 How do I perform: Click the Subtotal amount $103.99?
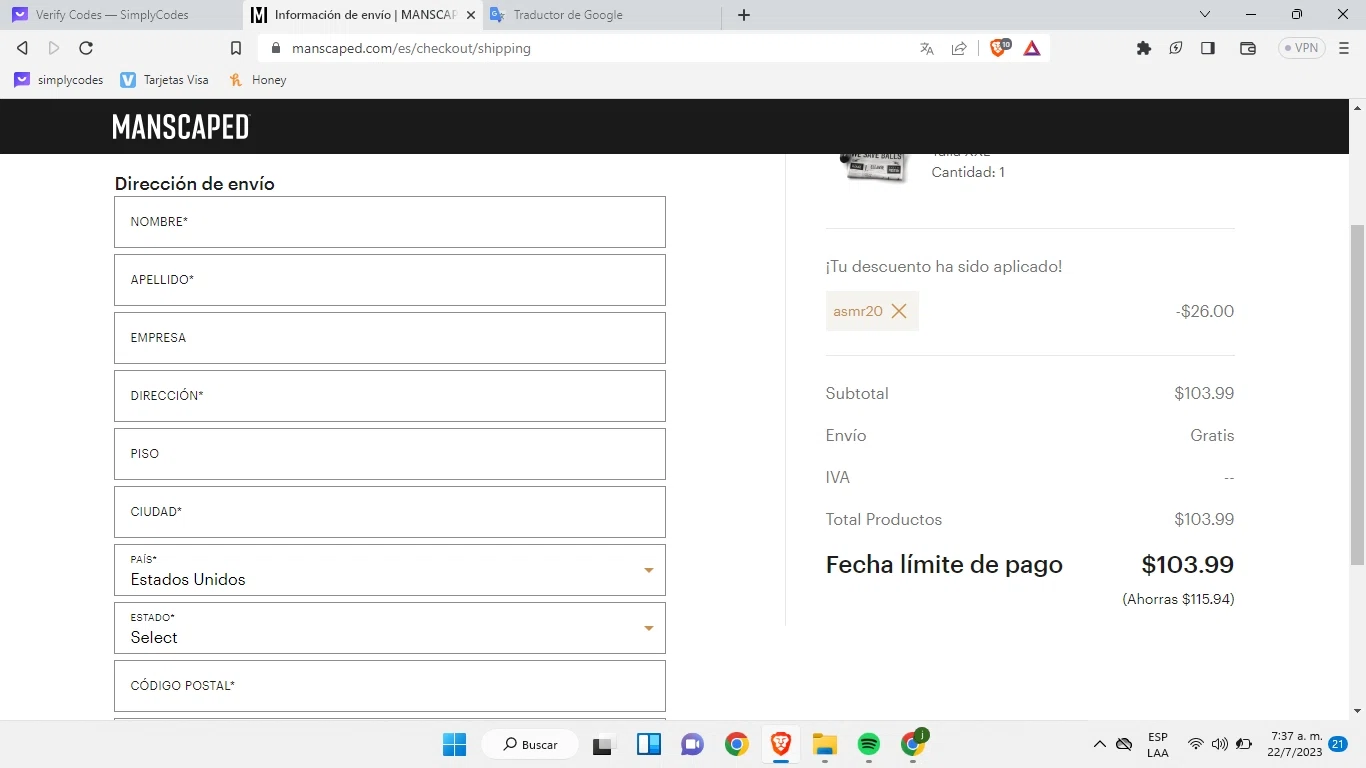coord(1204,393)
